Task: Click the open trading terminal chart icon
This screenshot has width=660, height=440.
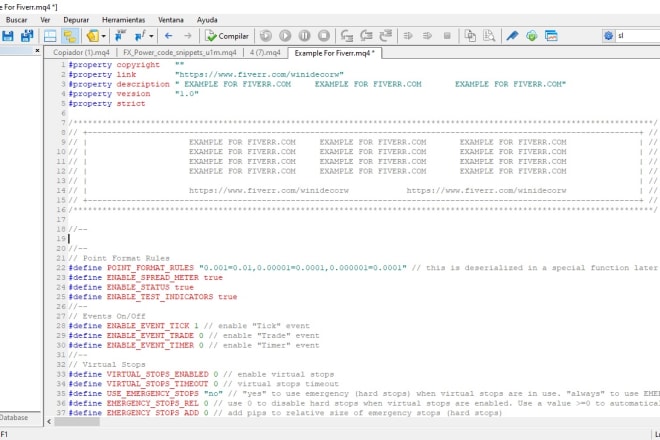Action: pos(551,36)
